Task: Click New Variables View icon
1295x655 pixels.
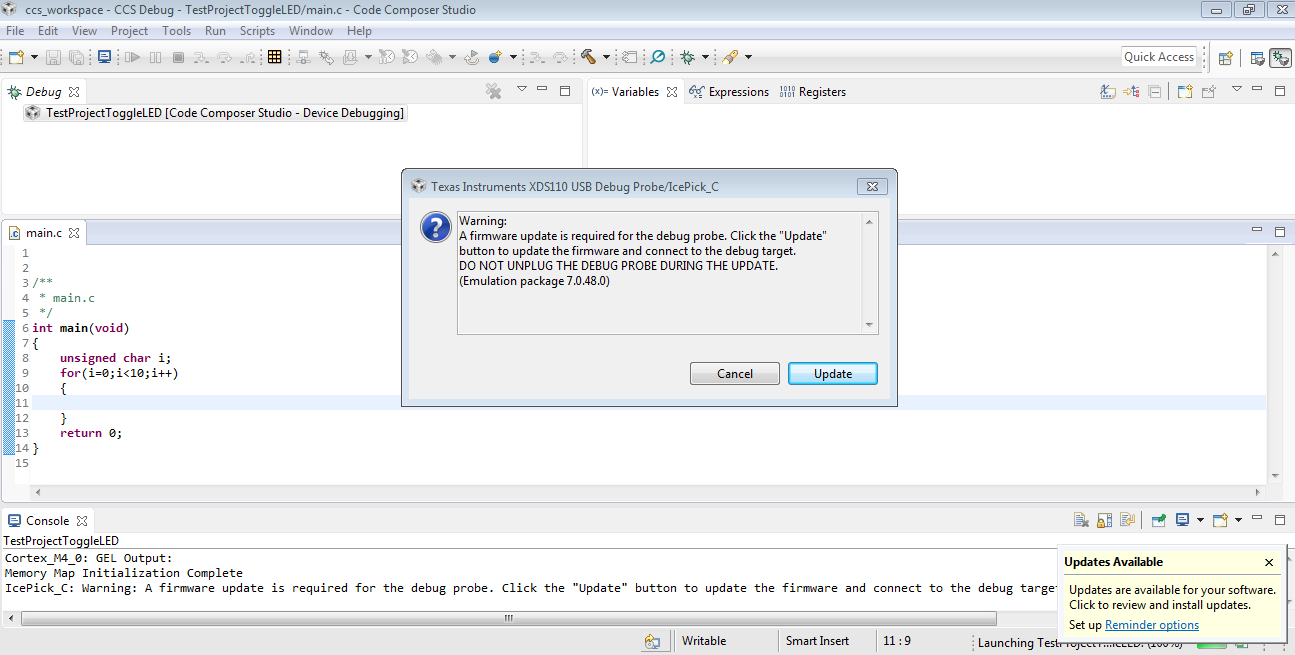Action: click(x=1185, y=92)
